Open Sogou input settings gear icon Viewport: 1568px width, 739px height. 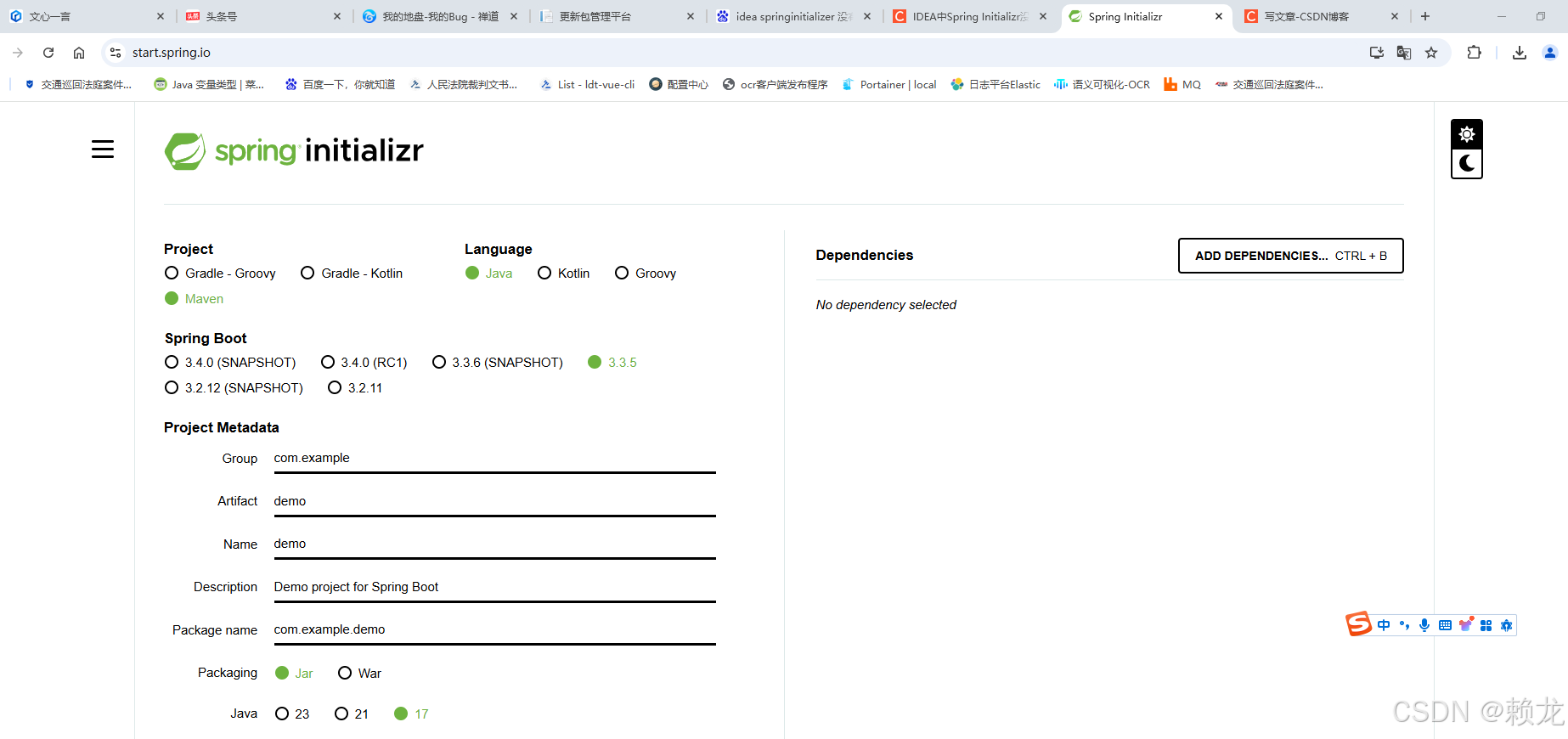(1506, 625)
